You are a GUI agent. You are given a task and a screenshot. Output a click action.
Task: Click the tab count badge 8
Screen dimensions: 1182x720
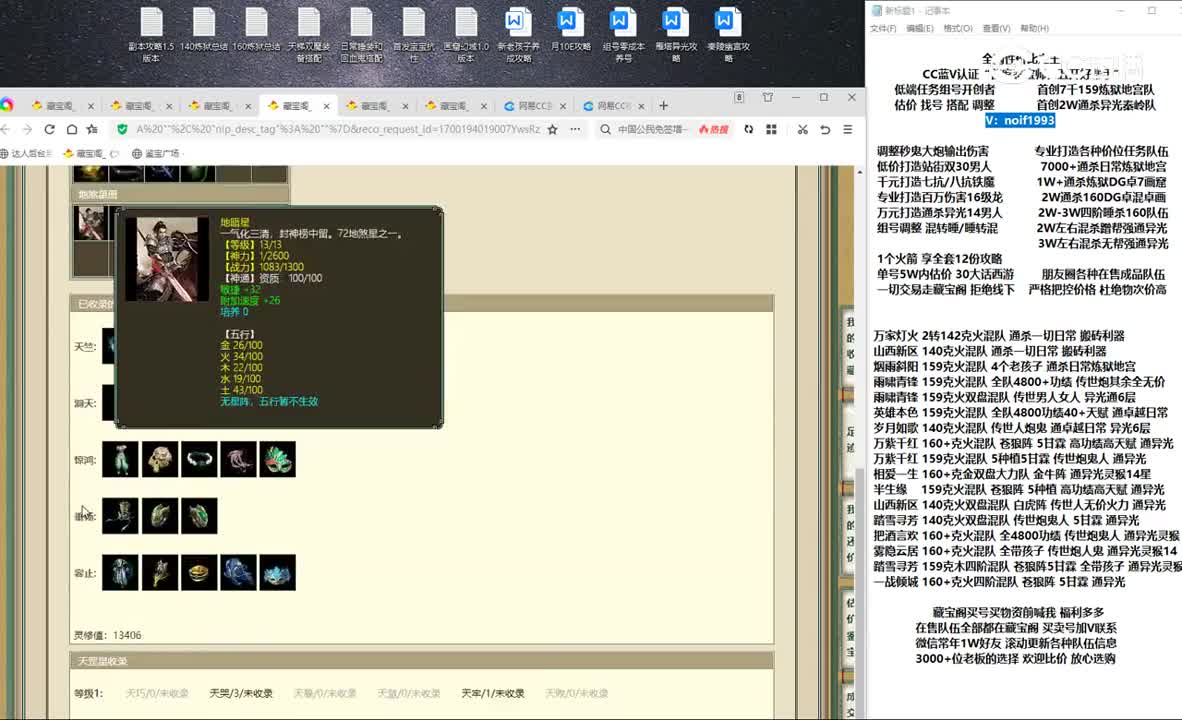(x=740, y=97)
